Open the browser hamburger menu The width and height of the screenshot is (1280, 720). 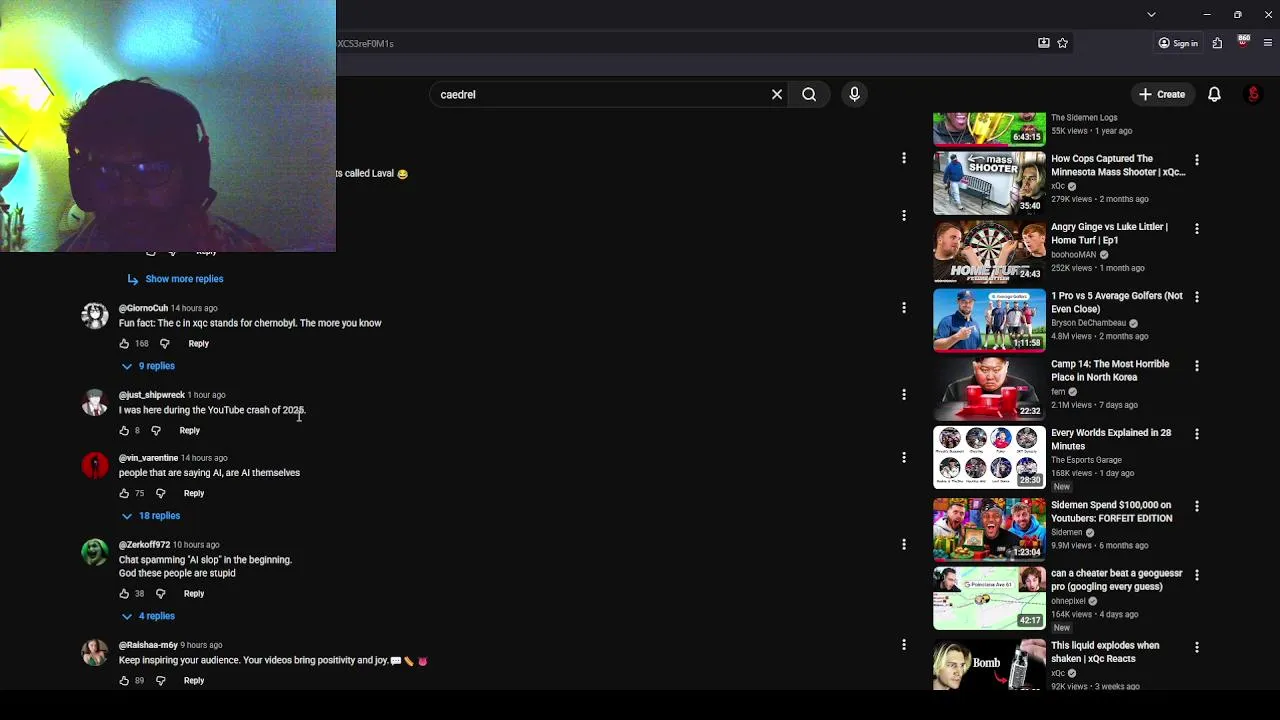click(x=1268, y=43)
